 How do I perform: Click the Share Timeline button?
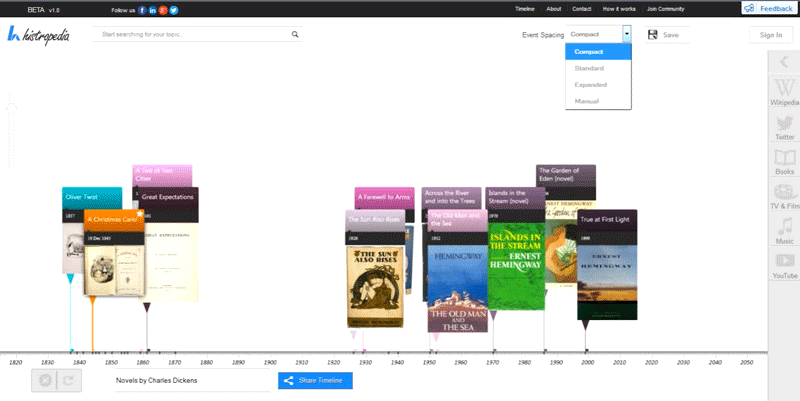(315, 380)
